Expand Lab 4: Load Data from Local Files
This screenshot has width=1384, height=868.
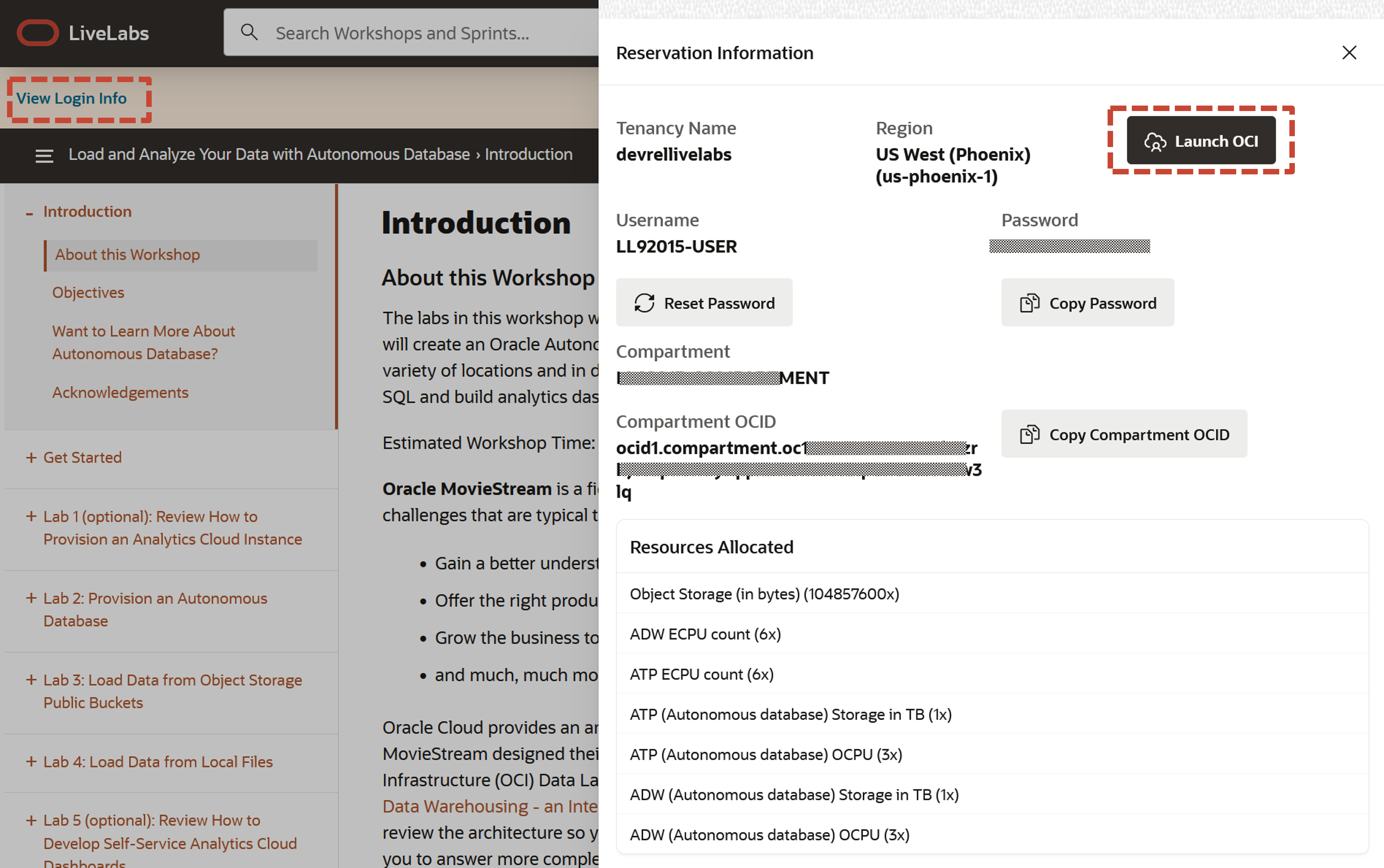coord(31,762)
